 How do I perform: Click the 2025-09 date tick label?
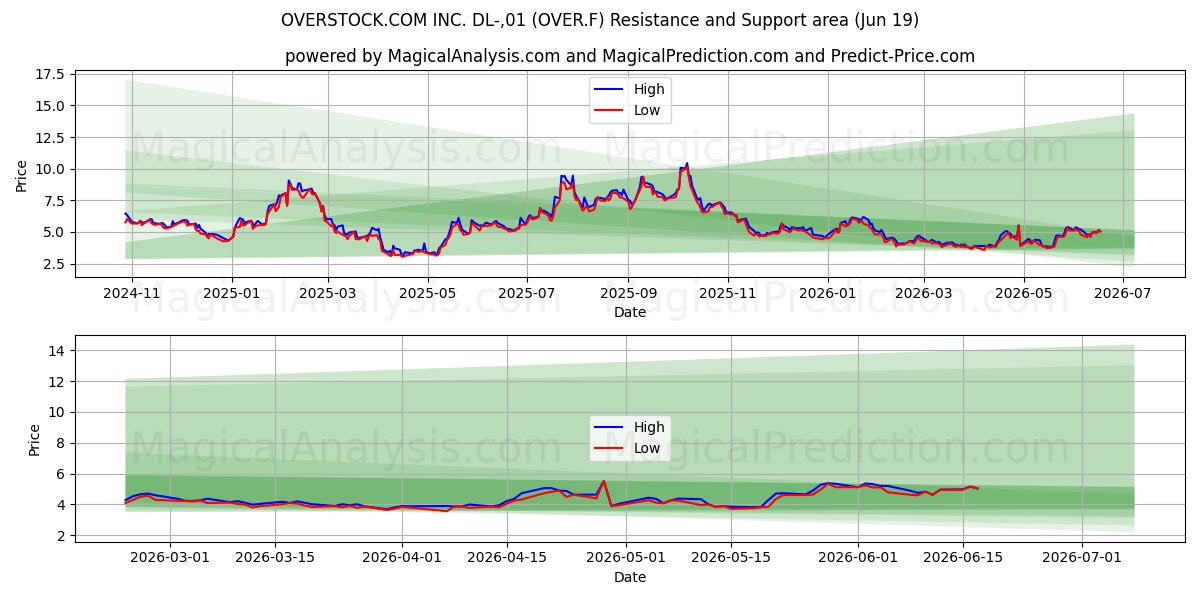[628, 293]
